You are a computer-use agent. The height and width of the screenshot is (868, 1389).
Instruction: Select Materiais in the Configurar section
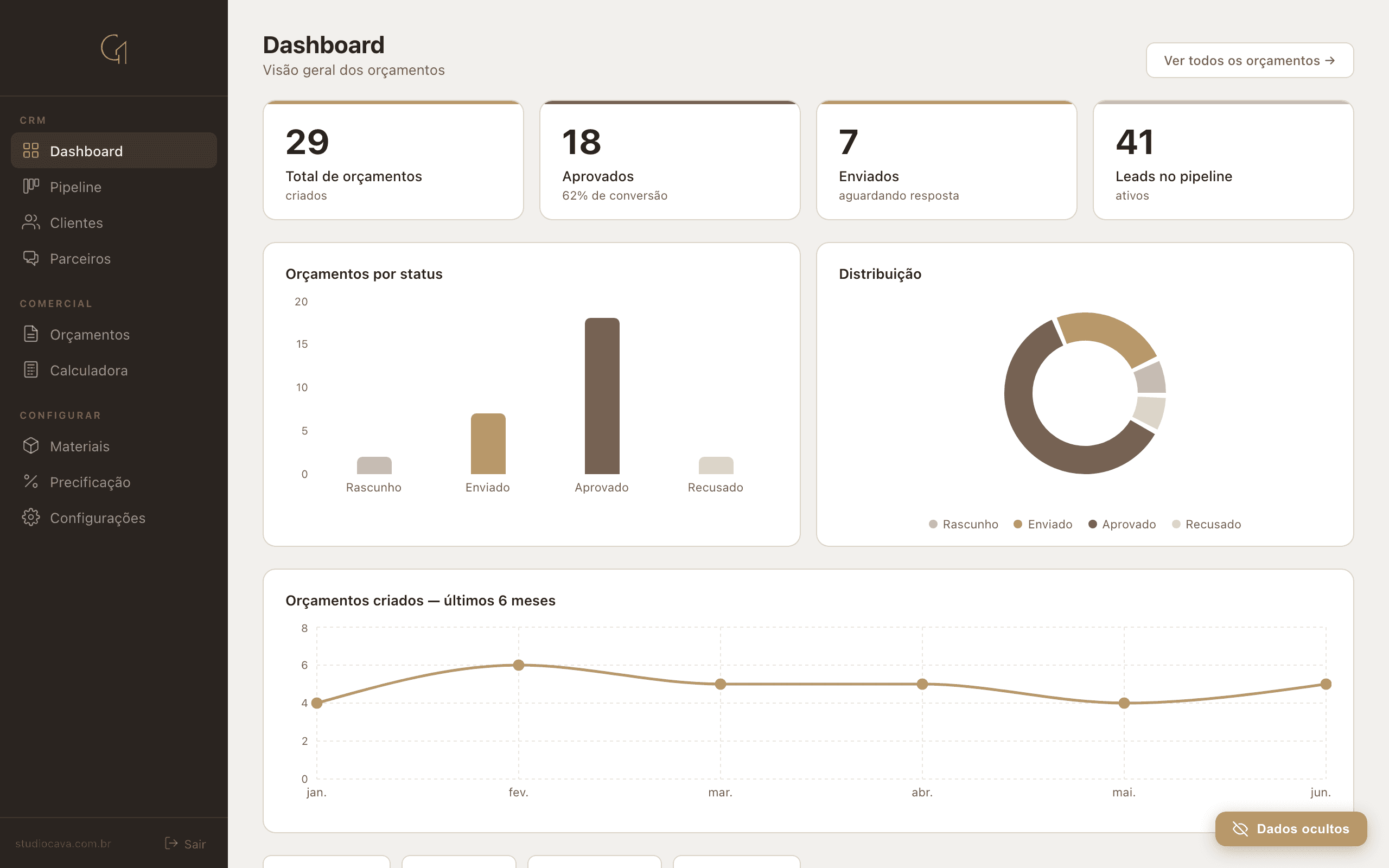click(x=113, y=446)
